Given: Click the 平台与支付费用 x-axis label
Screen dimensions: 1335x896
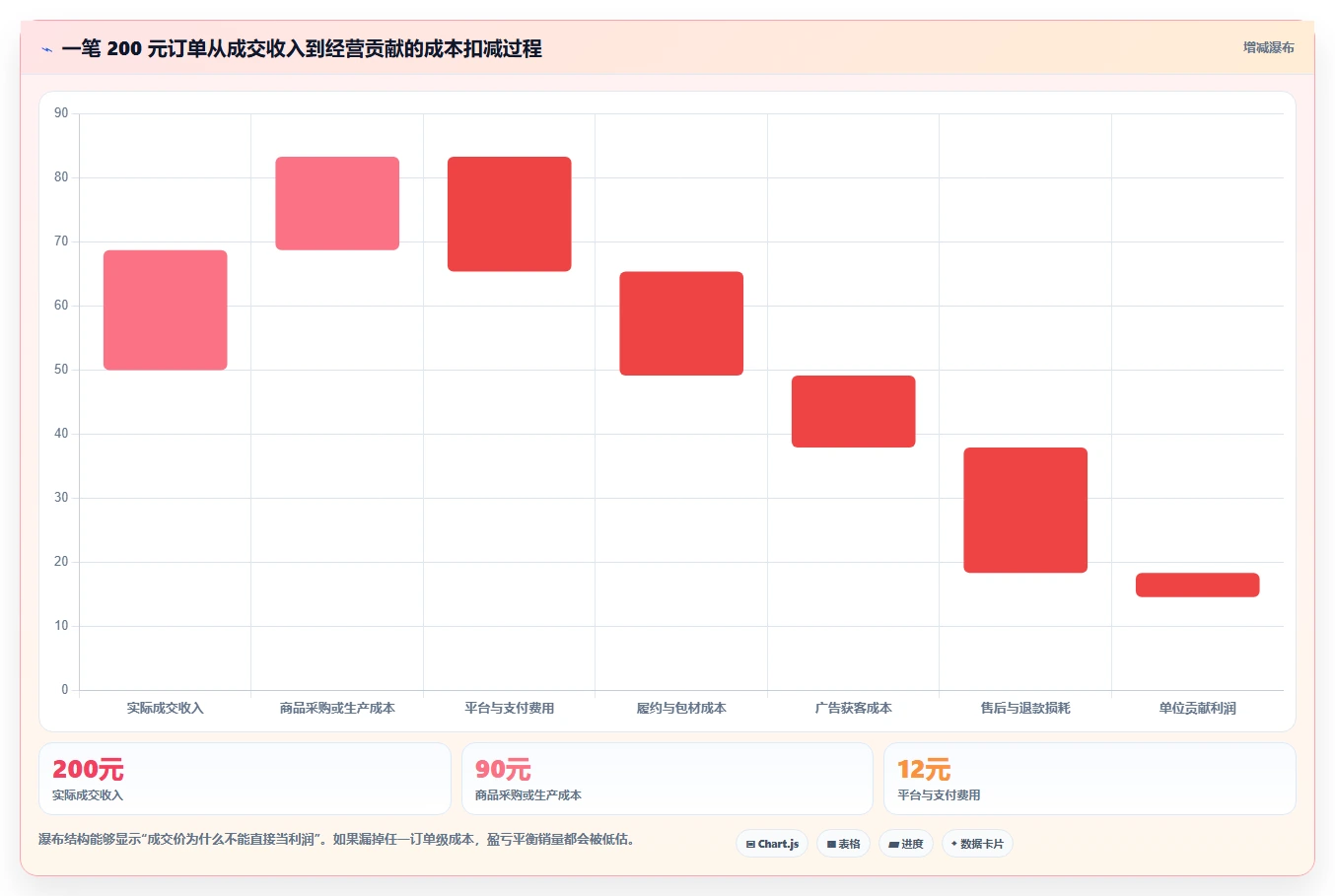Looking at the screenshot, I should [510, 708].
